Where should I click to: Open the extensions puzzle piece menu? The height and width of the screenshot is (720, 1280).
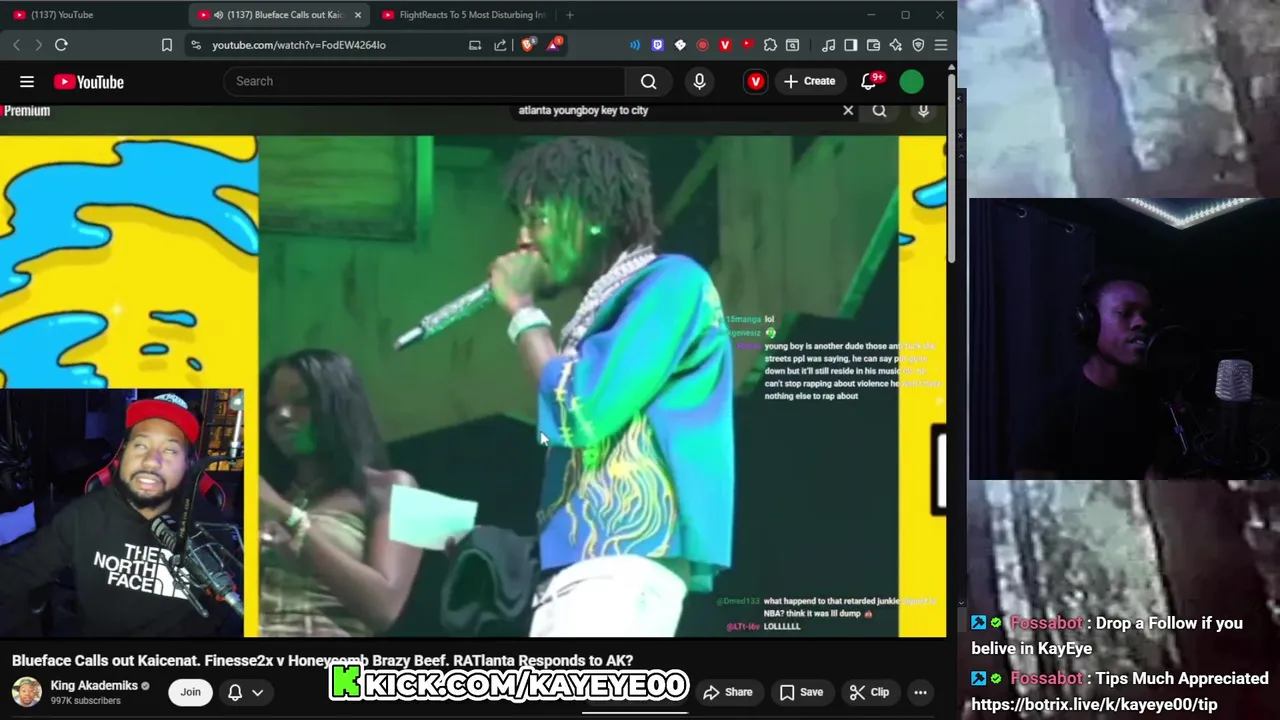click(770, 45)
